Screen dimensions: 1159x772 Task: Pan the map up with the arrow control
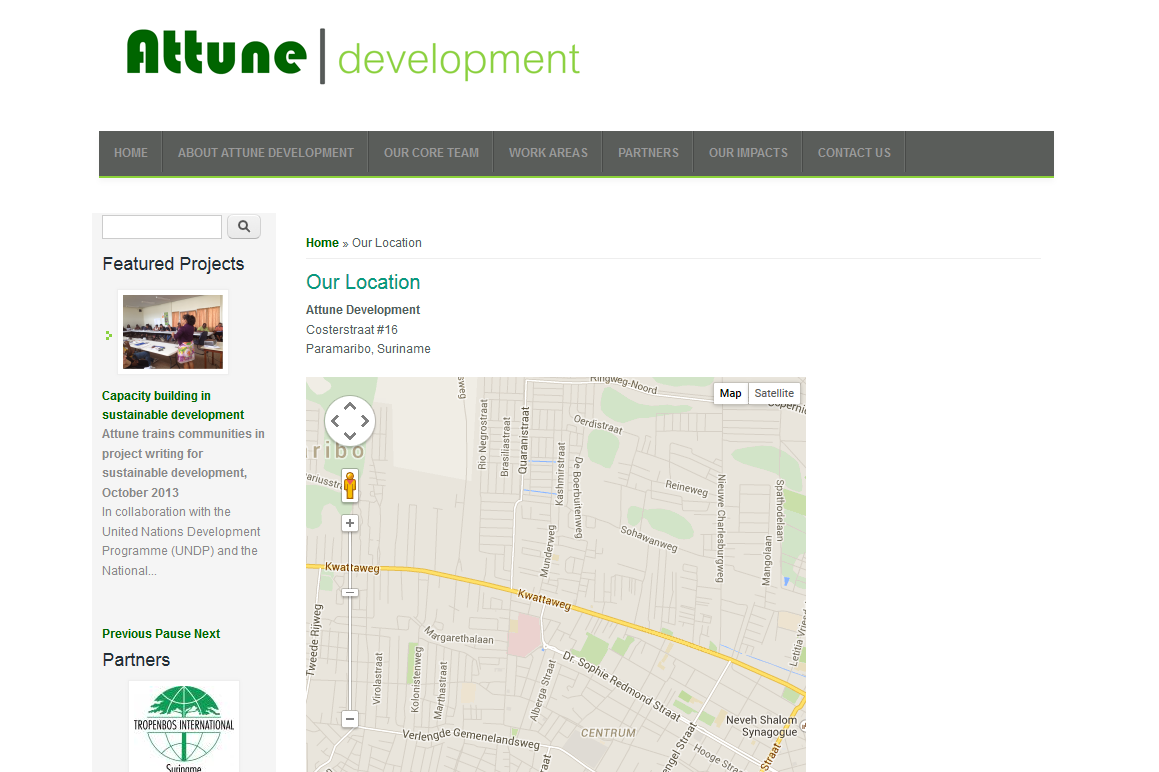350,404
